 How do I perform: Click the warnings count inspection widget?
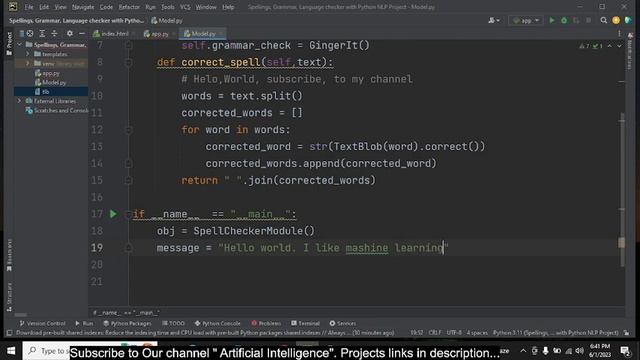[x=591, y=46]
